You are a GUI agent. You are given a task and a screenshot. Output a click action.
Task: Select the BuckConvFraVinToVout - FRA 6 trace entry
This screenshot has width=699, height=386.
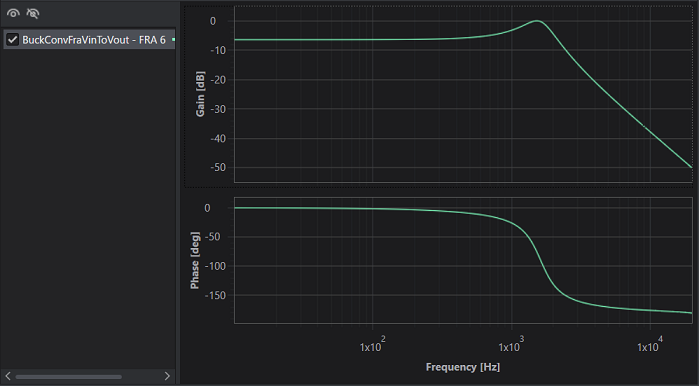[x=89, y=40]
